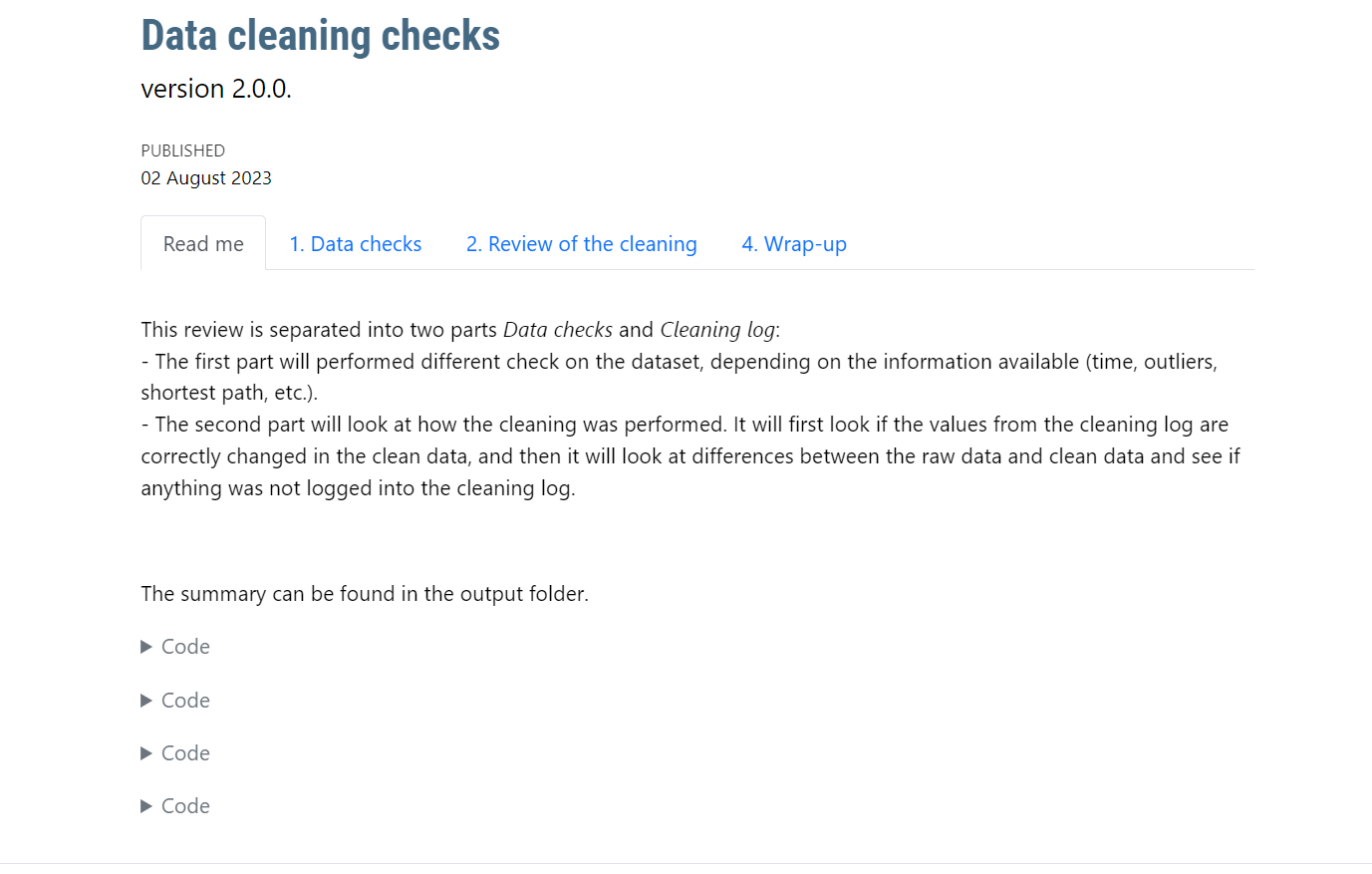The image size is (1372, 874).
Task: Expand the second Code disclosure triangle
Action: pyautogui.click(x=146, y=701)
